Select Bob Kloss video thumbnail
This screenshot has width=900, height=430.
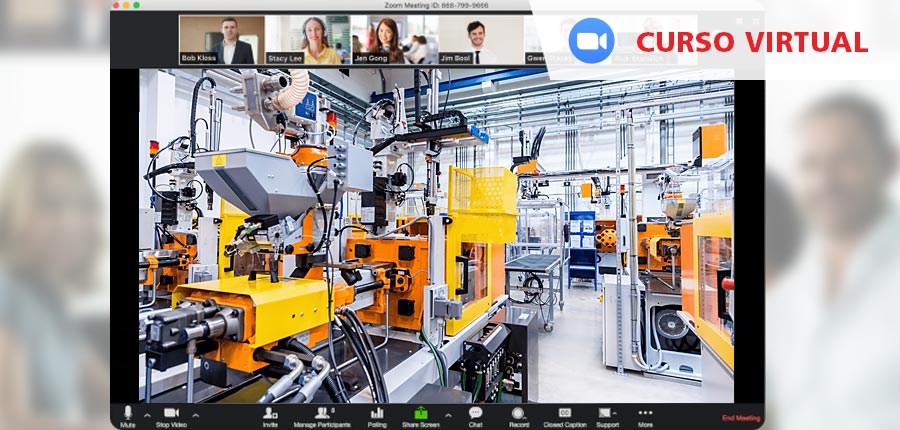tap(222, 40)
